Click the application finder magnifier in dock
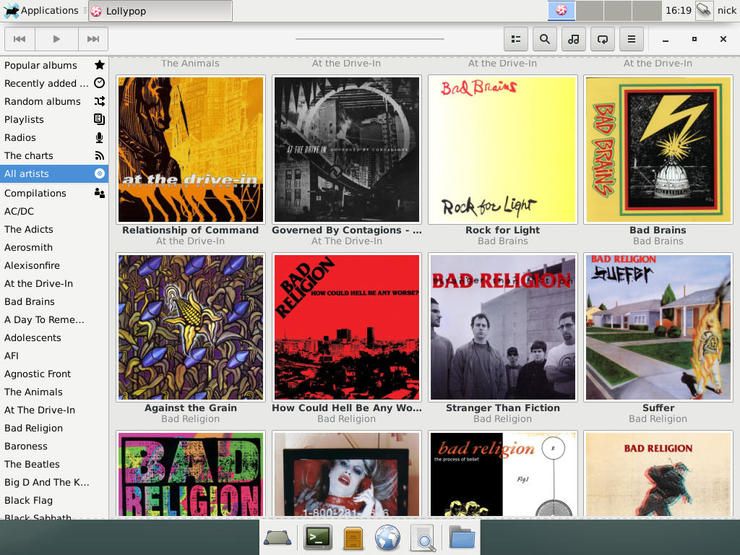The width and height of the screenshot is (740, 555). coord(423,538)
